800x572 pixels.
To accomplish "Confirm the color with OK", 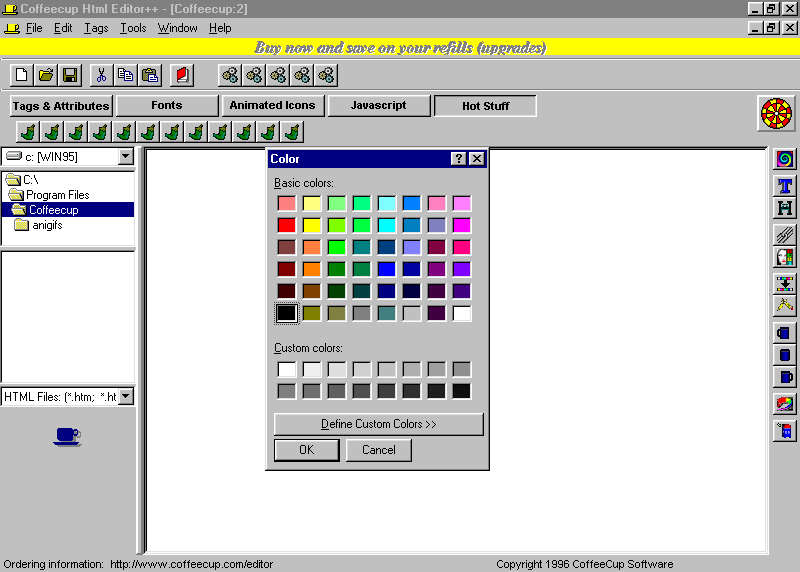I will 307,450.
